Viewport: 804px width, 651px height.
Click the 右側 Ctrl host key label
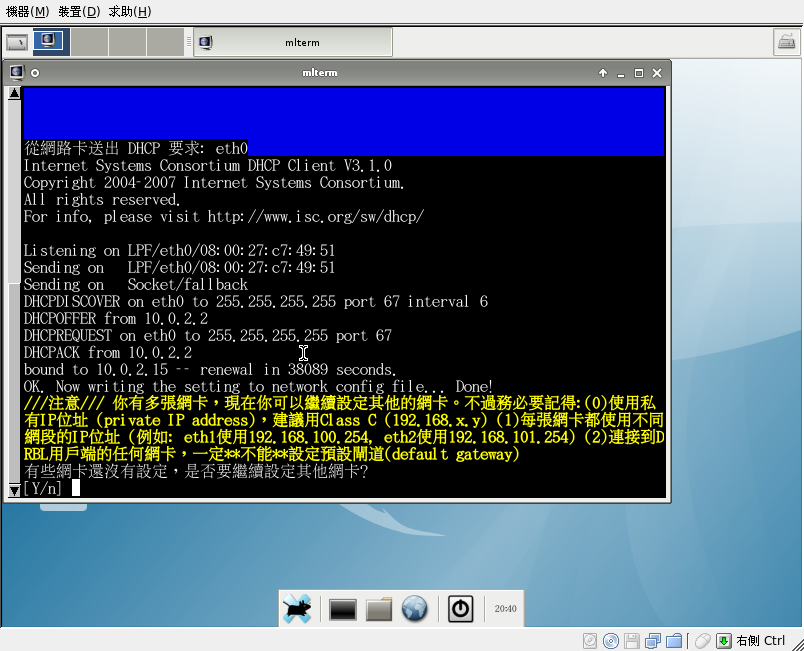pyautogui.click(x=760, y=641)
